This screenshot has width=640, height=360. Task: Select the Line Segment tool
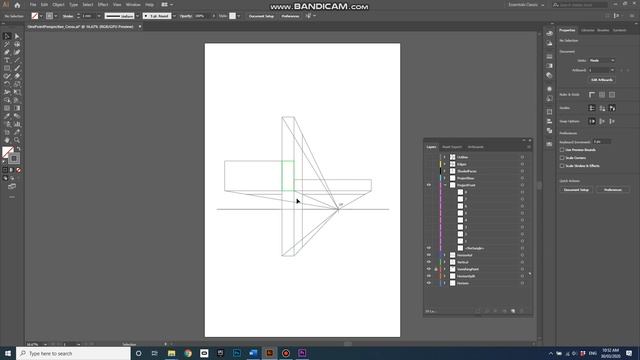[17, 60]
